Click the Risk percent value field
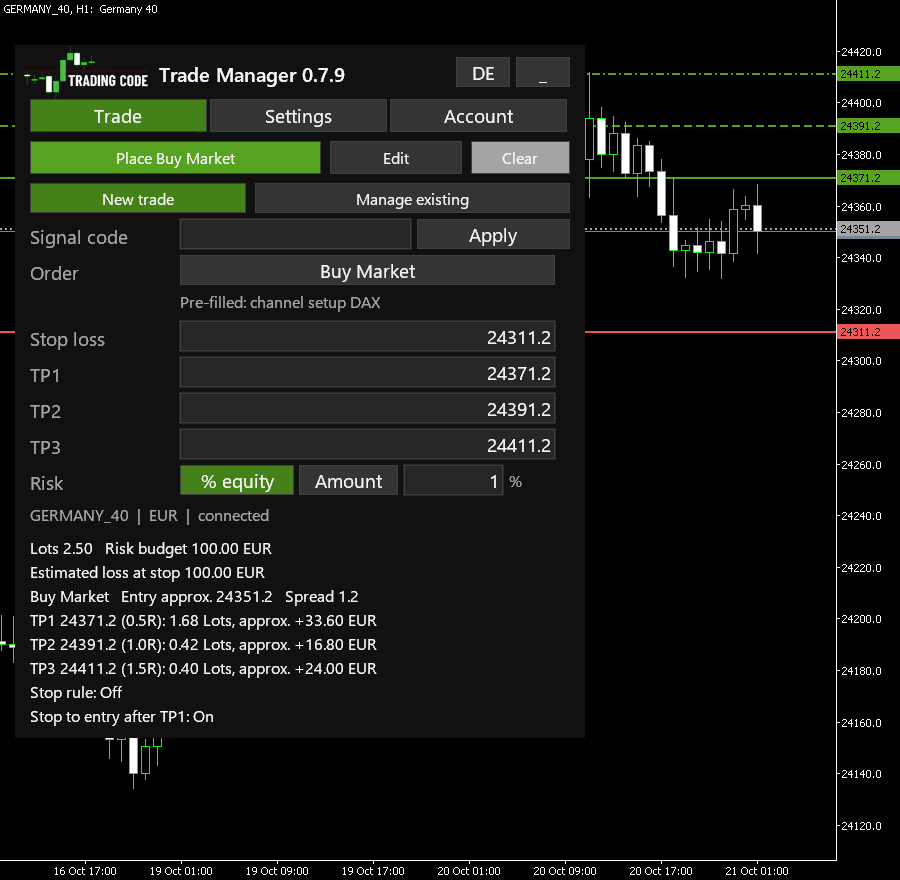Screen dimensions: 900x880 click(453, 480)
